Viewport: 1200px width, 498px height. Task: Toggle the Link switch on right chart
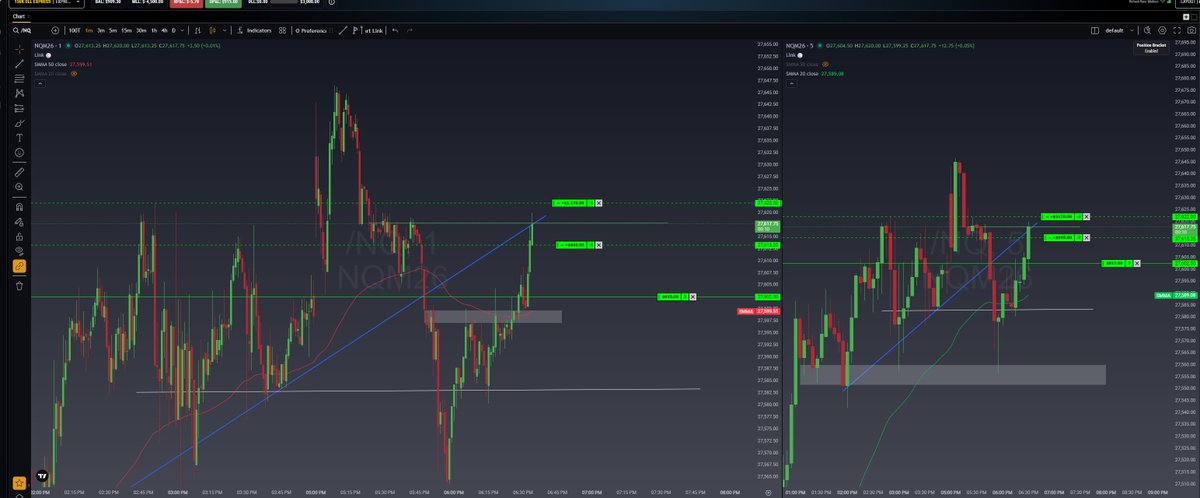tap(800, 55)
